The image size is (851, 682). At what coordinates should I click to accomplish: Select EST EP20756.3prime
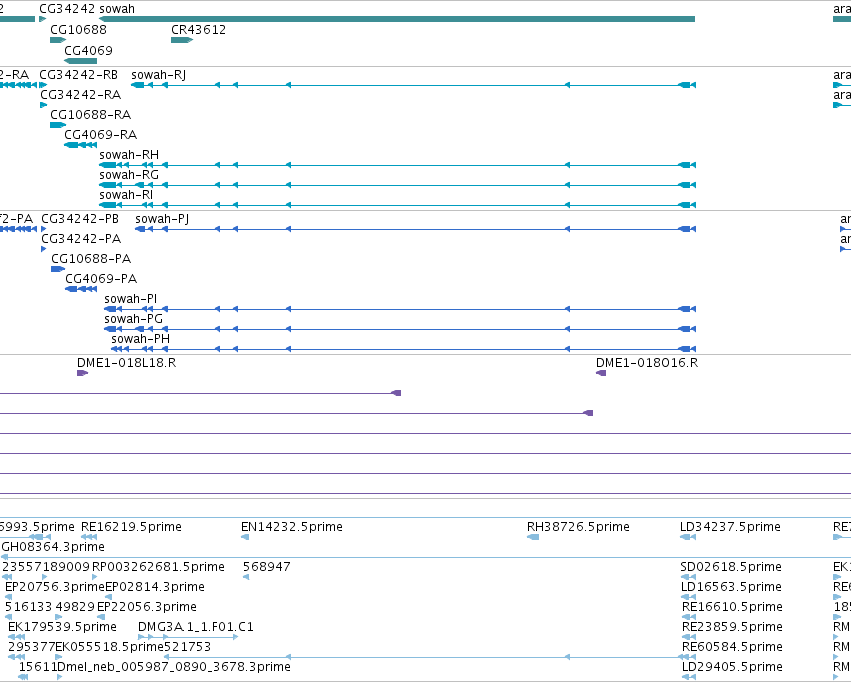click(55, 587)
